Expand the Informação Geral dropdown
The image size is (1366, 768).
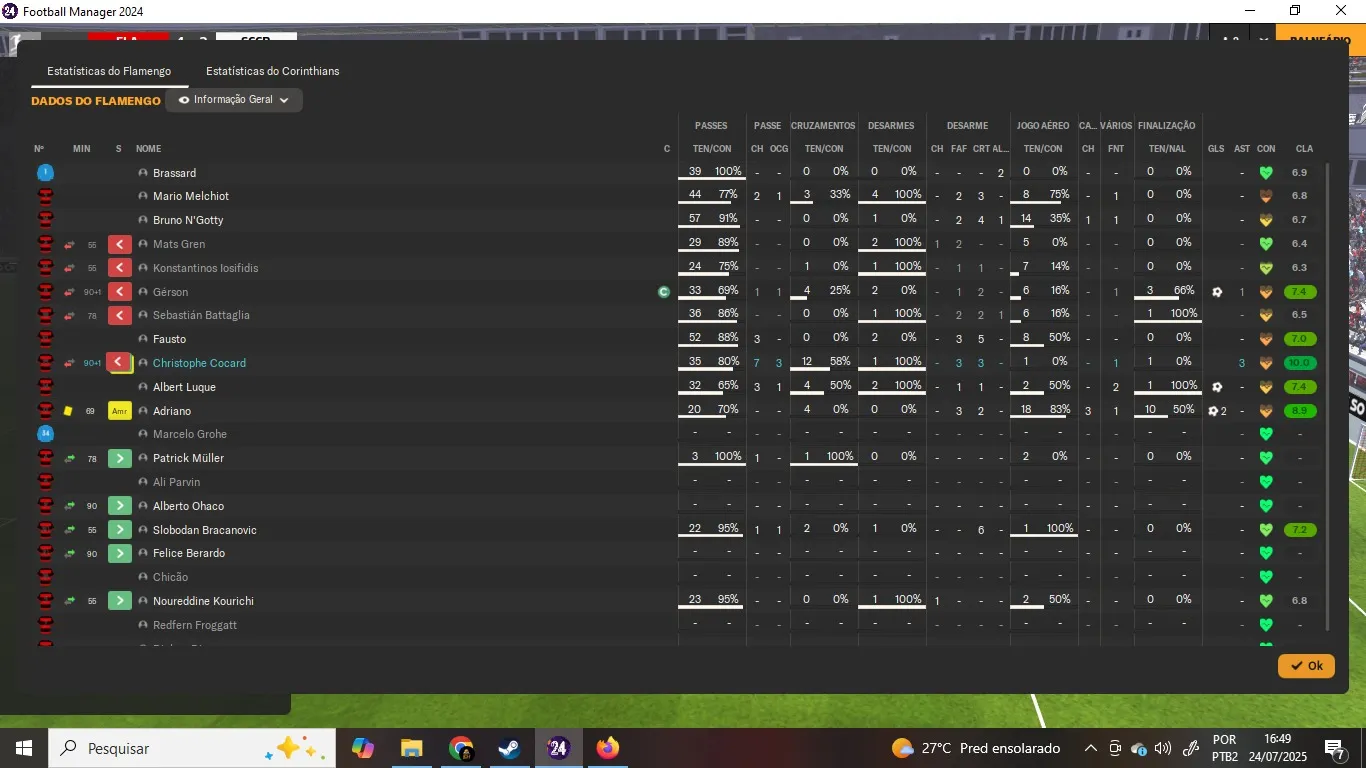tap(234, 100)
